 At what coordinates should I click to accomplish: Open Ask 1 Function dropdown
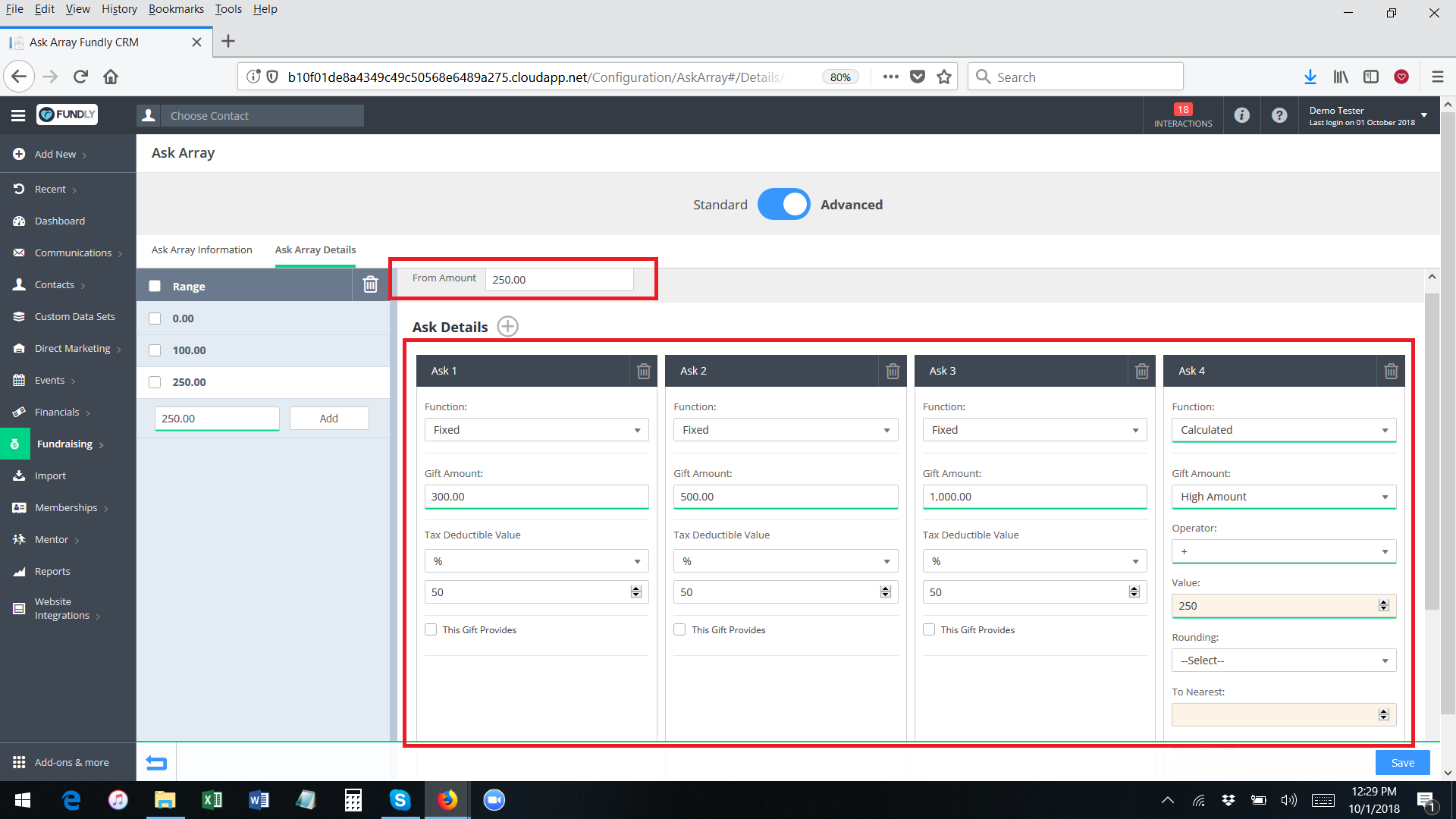[536, 430]
